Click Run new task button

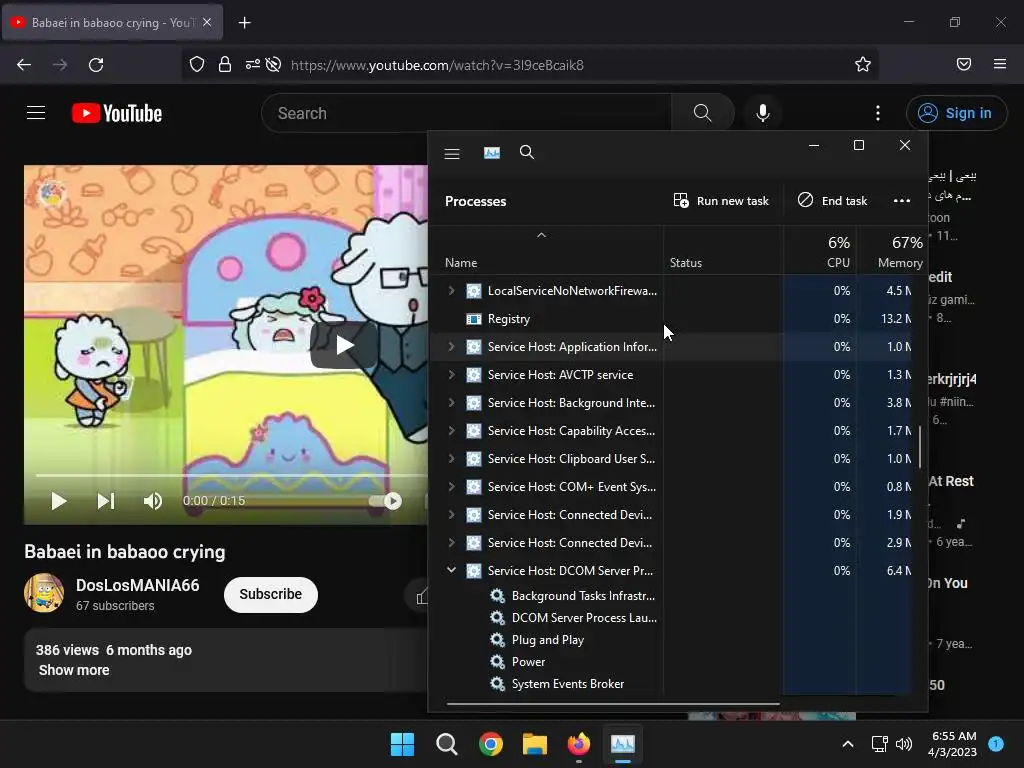pyautogui.click(x=721, y=200)
